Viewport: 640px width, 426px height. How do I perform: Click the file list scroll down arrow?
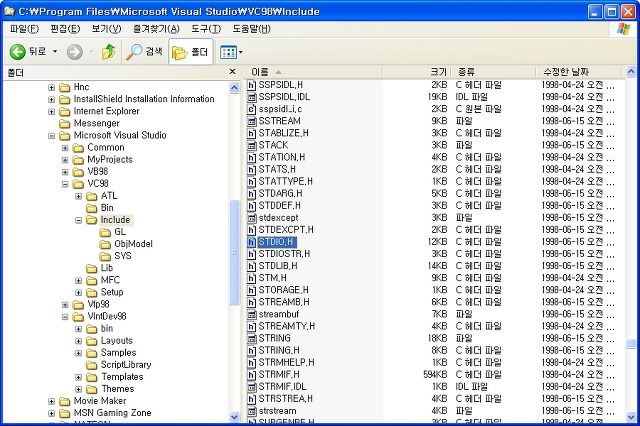[631, 417]
